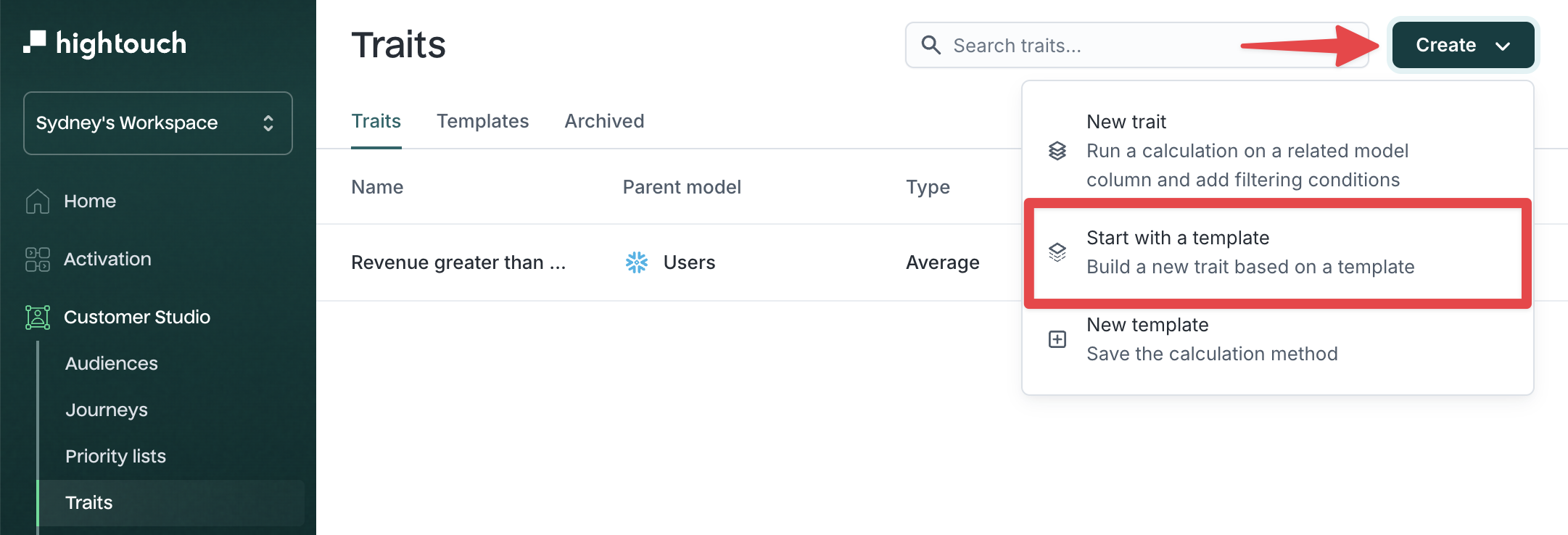Choose Start with a template option
1568x535 pixels.
[1249, 252]
